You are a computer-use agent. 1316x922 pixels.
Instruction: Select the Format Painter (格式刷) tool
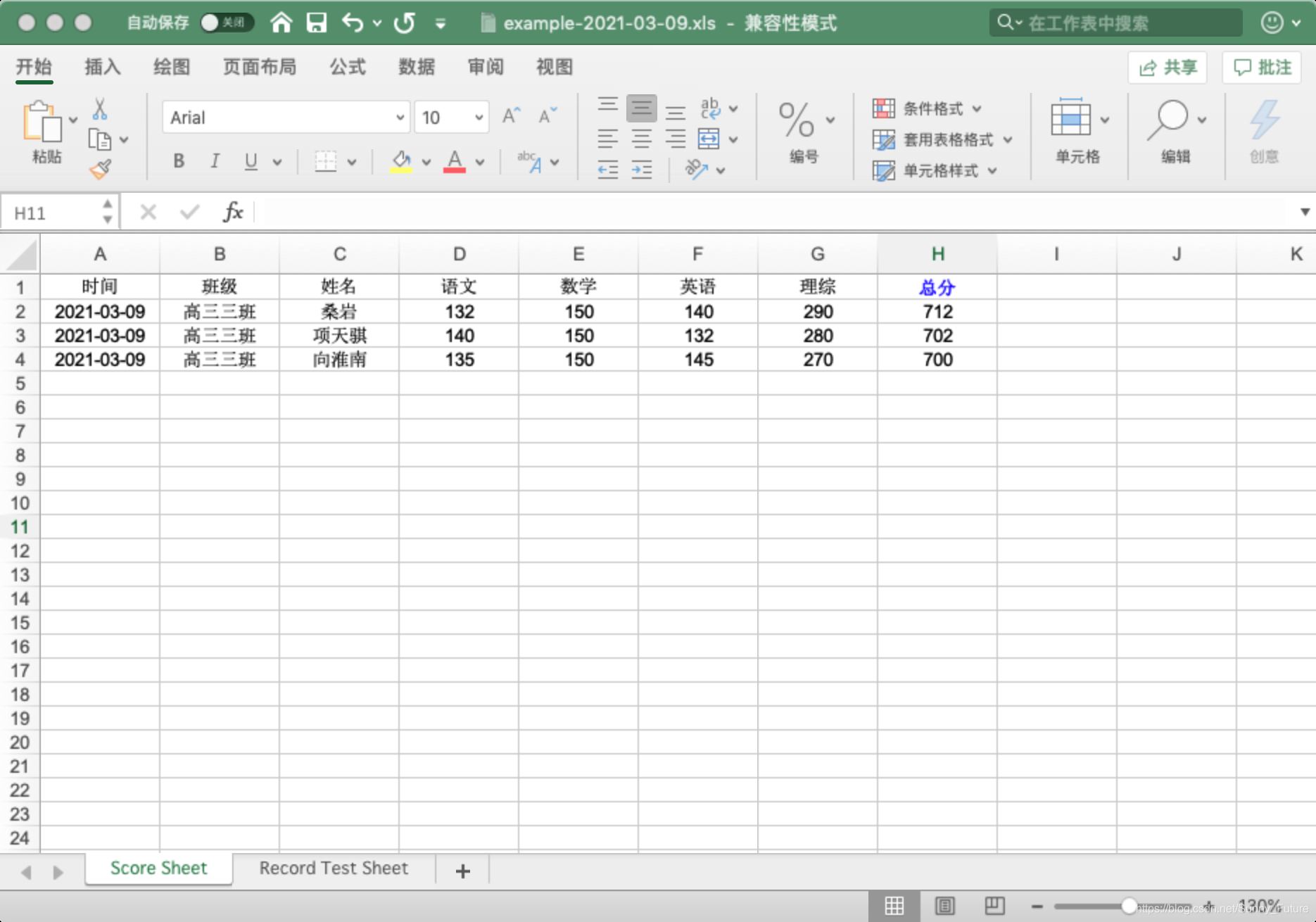101,169
